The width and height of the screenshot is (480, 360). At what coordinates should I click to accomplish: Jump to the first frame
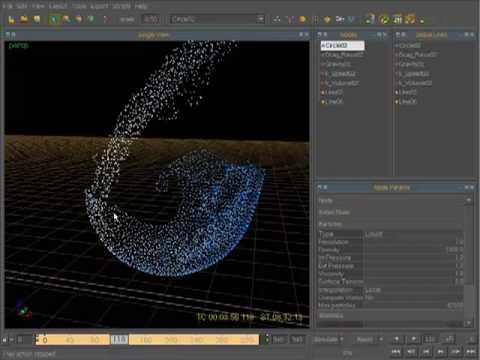[x=396, y=351]
